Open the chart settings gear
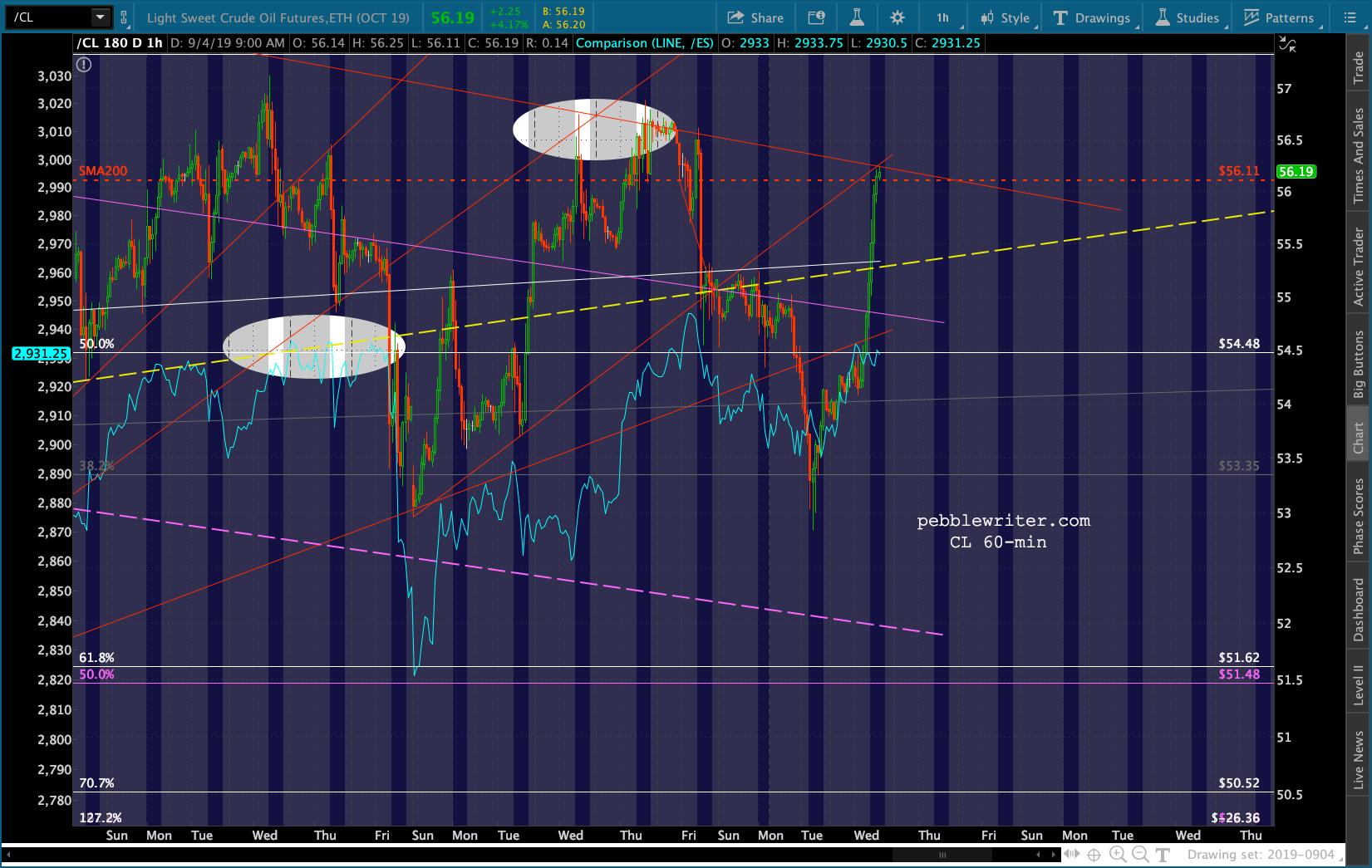This screenshot has height=868, width=1372. pos(897,17)
